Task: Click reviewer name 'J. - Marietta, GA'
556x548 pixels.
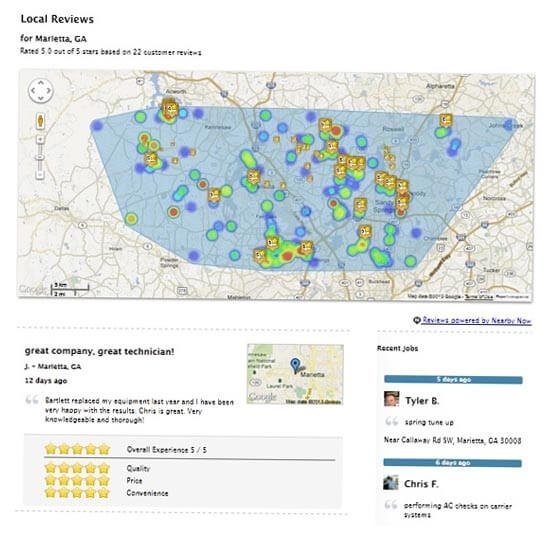Action: pos(53,366)
